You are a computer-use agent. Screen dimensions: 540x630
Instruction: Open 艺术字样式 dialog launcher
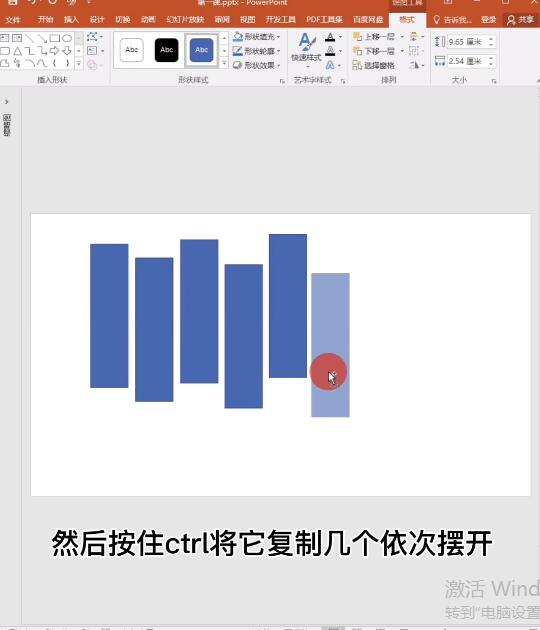pyautogui.click(x=343, y=81)
